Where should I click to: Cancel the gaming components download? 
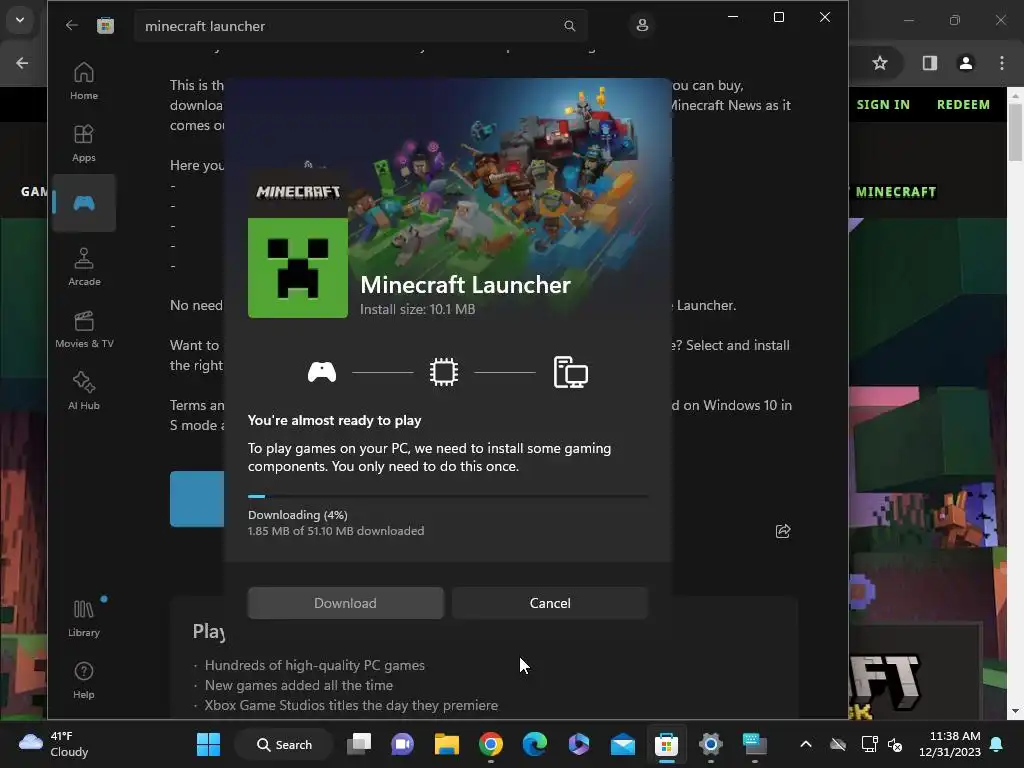pos(550,603)
